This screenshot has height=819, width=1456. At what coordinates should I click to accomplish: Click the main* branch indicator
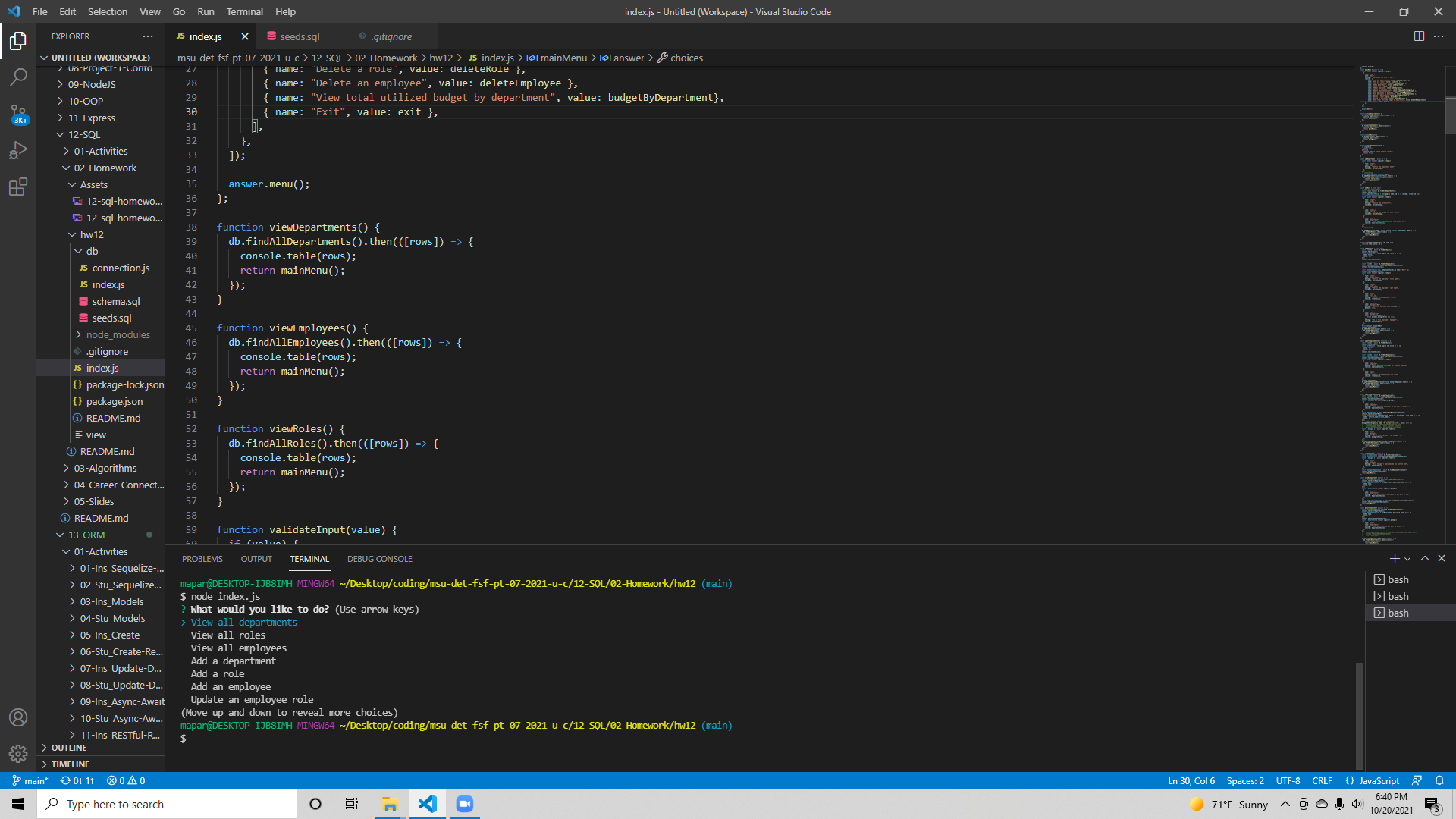point(30,780)
